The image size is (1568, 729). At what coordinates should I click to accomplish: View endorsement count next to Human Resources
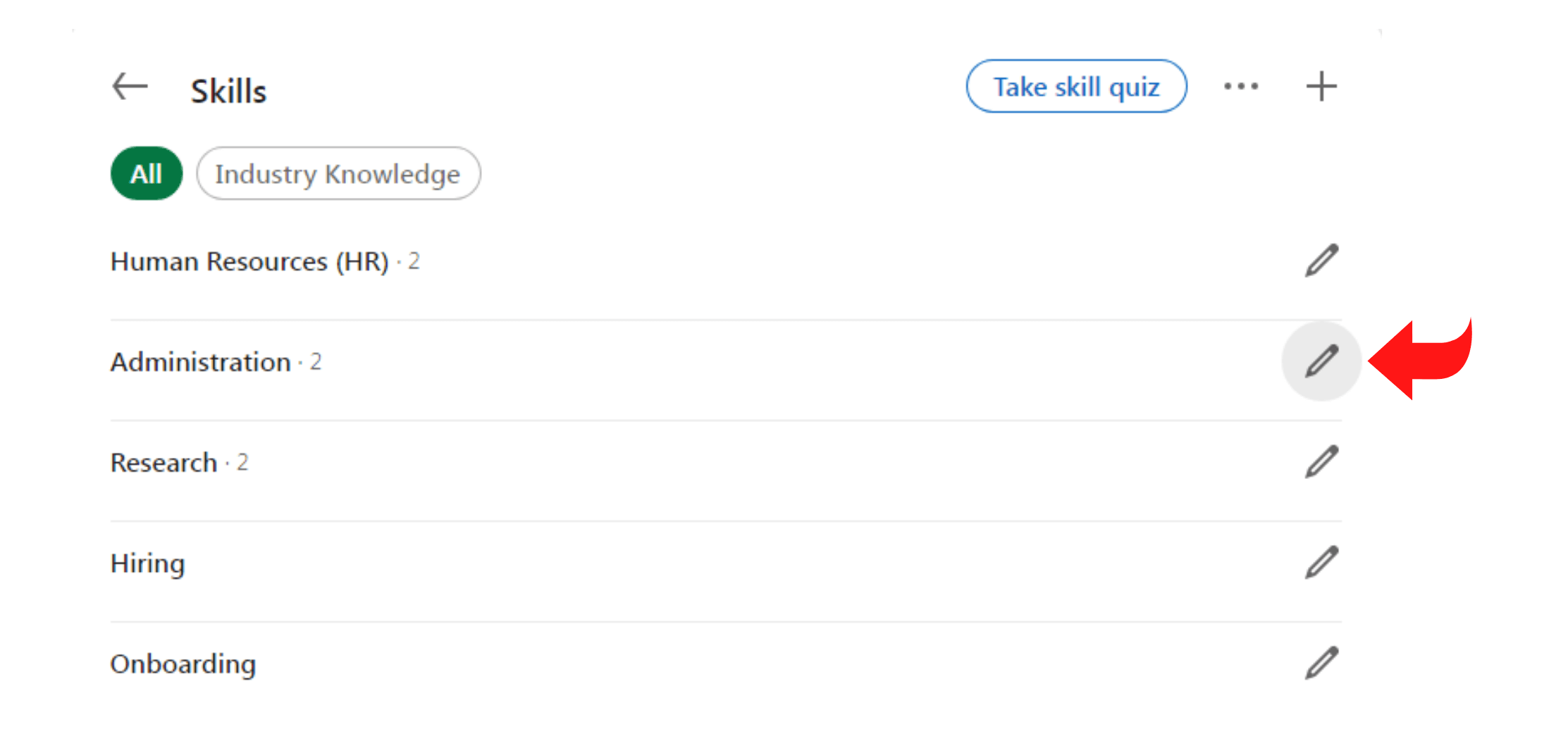[x=414, y=261]
